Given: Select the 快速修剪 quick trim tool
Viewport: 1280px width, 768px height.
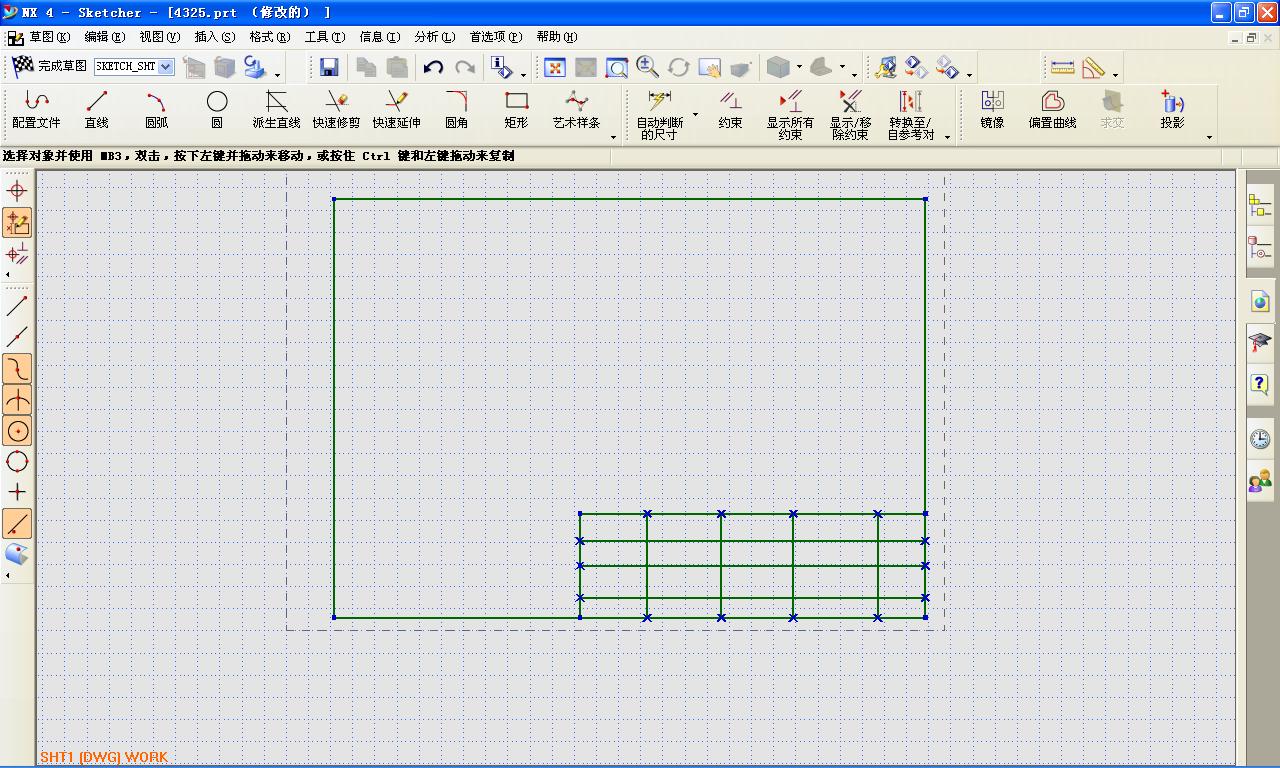Looking at the screenshot, I should coord(336,110).
